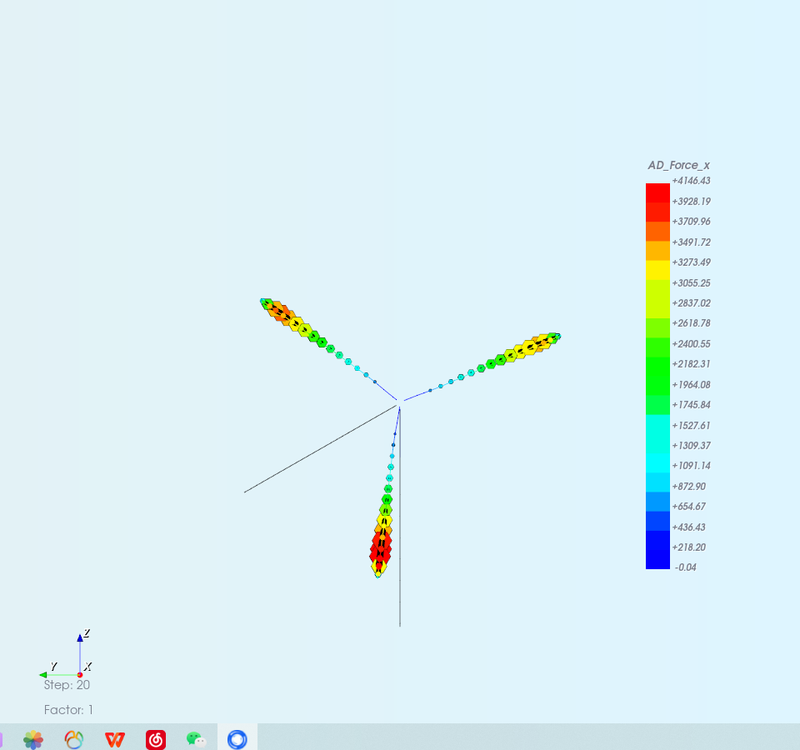The image size is (800, 750).
Task: Click legend value +2182.31
Action: tap(691, 364)
